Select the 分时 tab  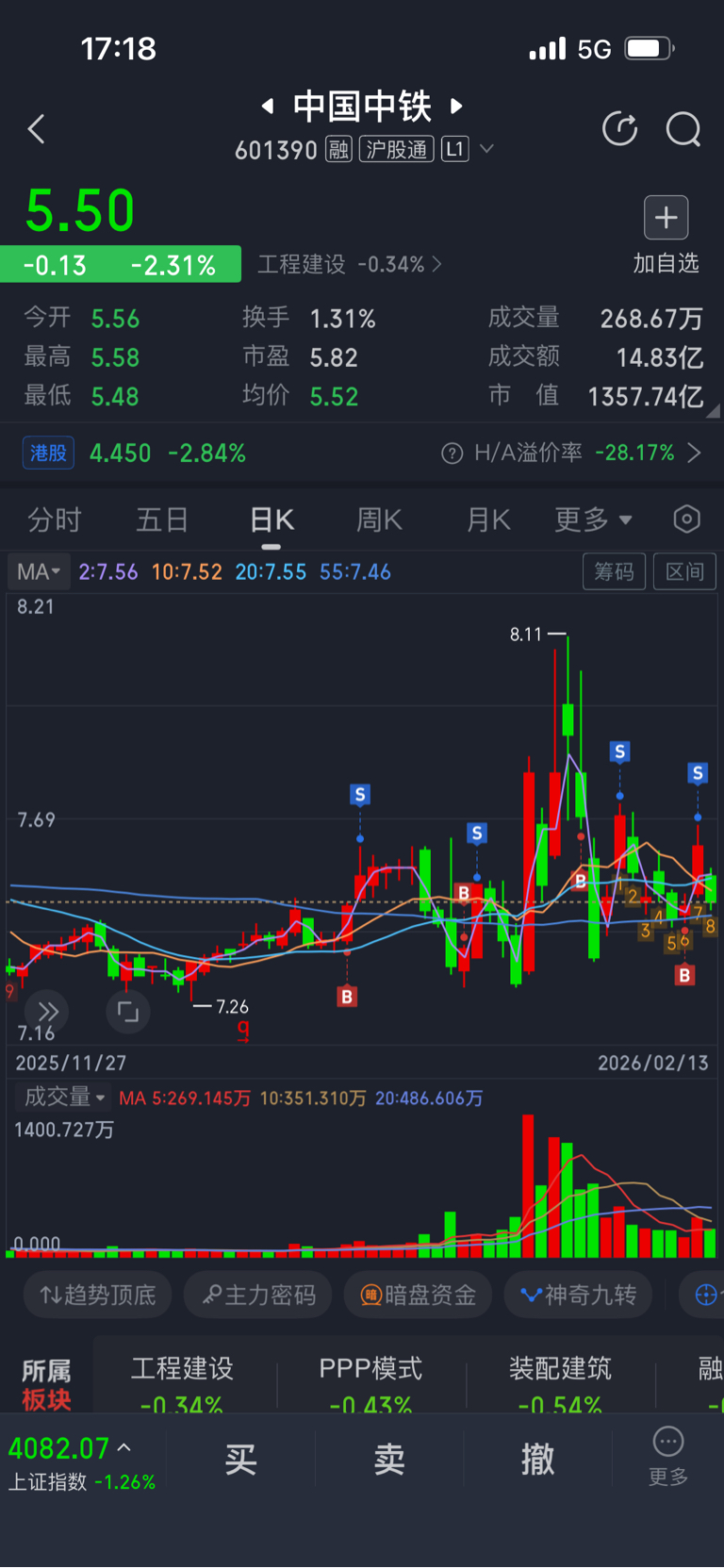point(55,520)
